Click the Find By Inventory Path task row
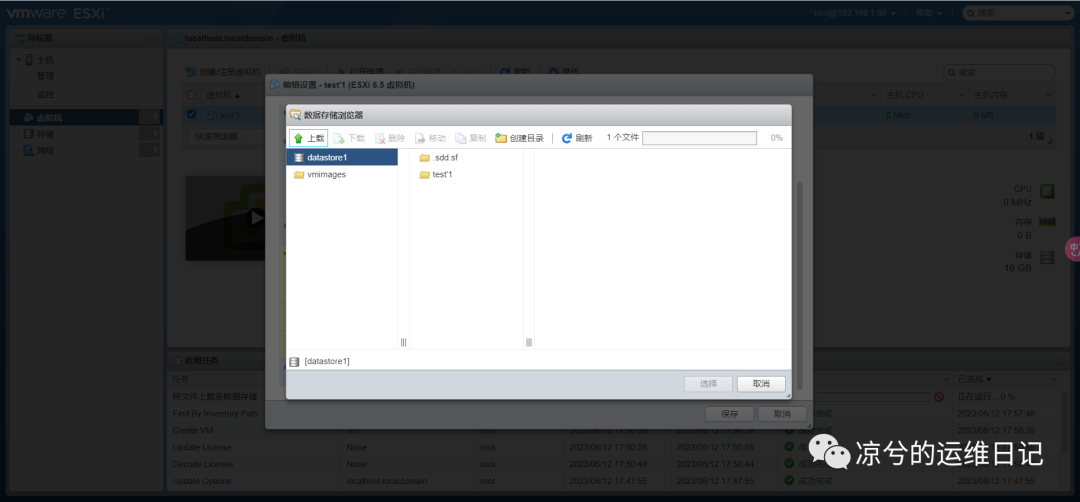The height and width of the screenshot is (502, 1080). tap(614, 413)
